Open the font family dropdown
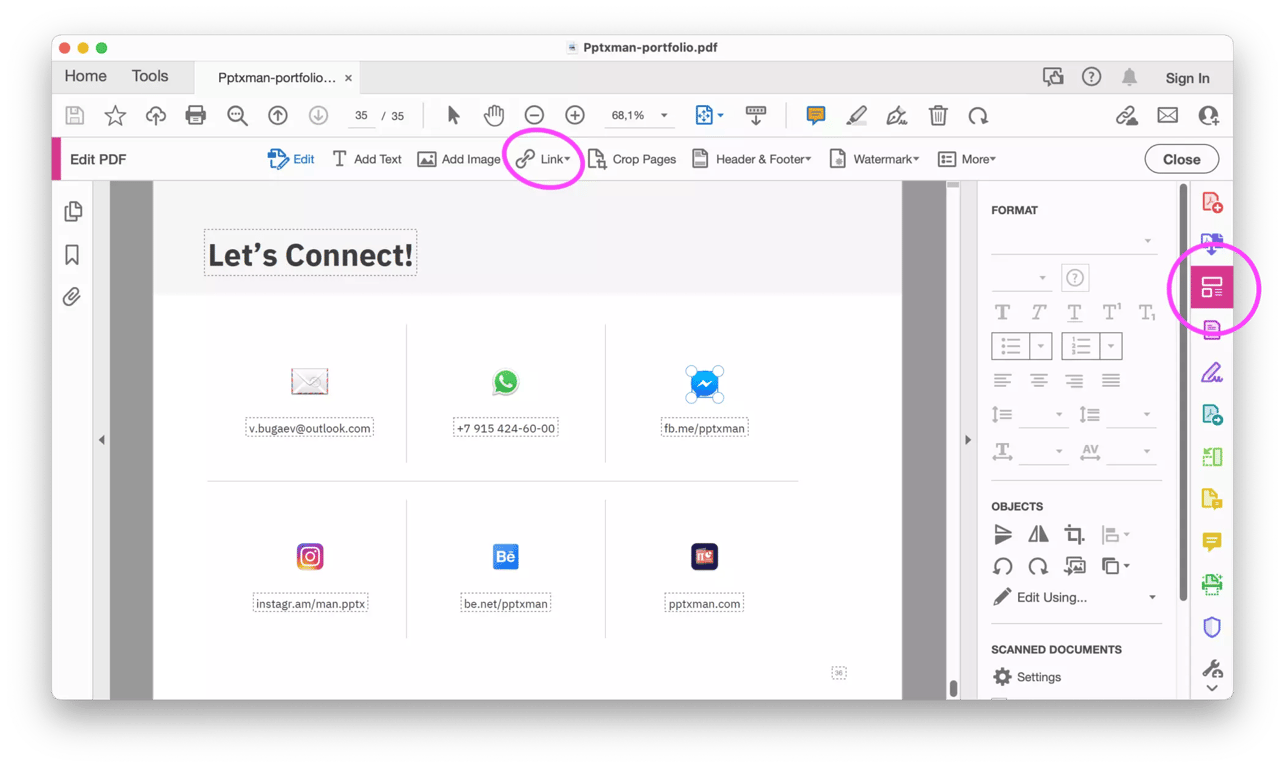 (1074, 241)
